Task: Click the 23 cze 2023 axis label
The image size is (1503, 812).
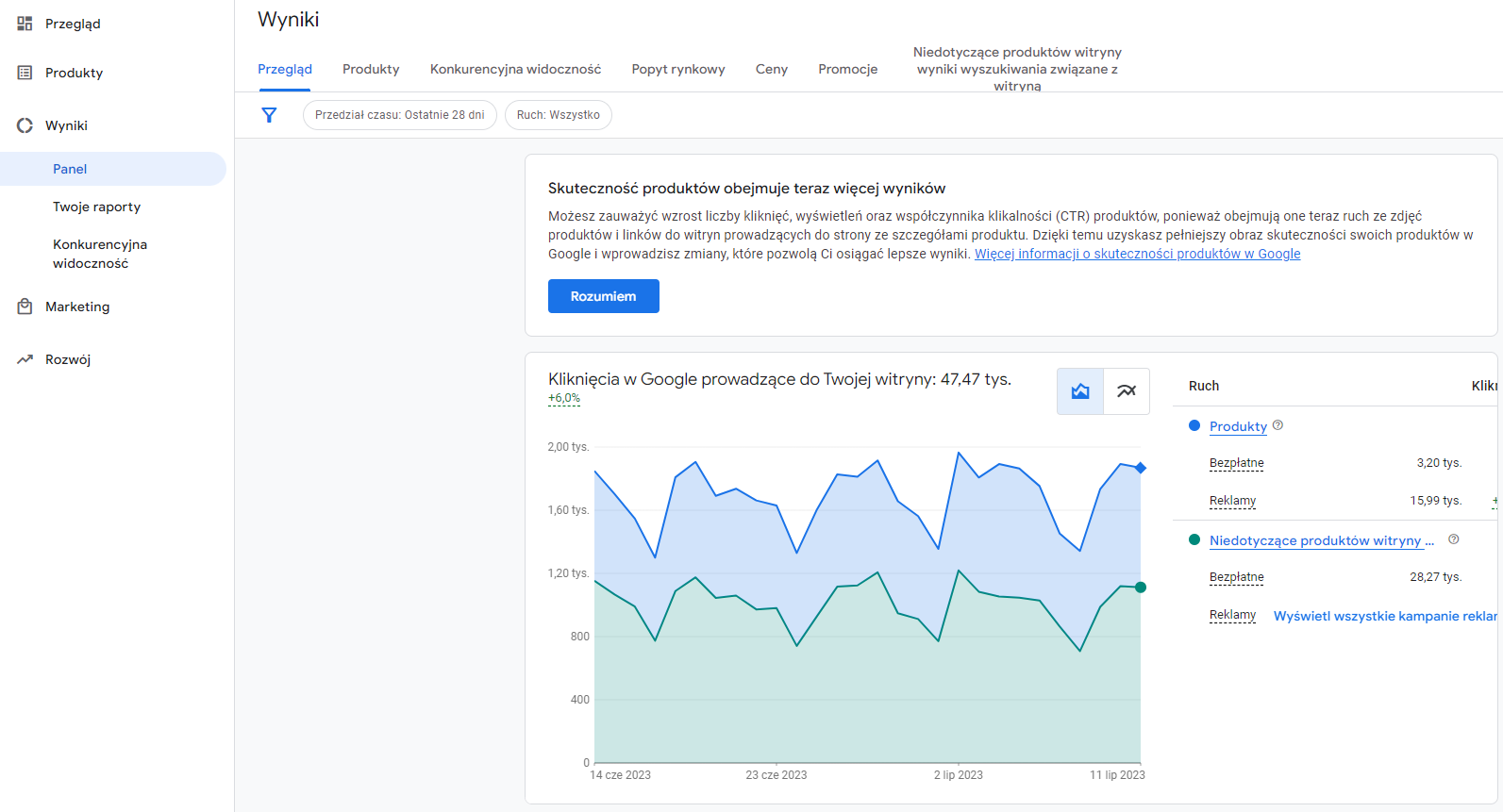Action: (x=777, y=775)
